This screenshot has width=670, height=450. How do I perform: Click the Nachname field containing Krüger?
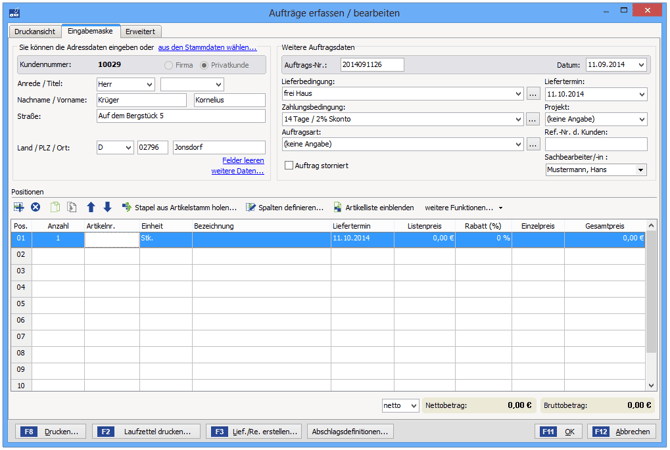pos(141,100)
